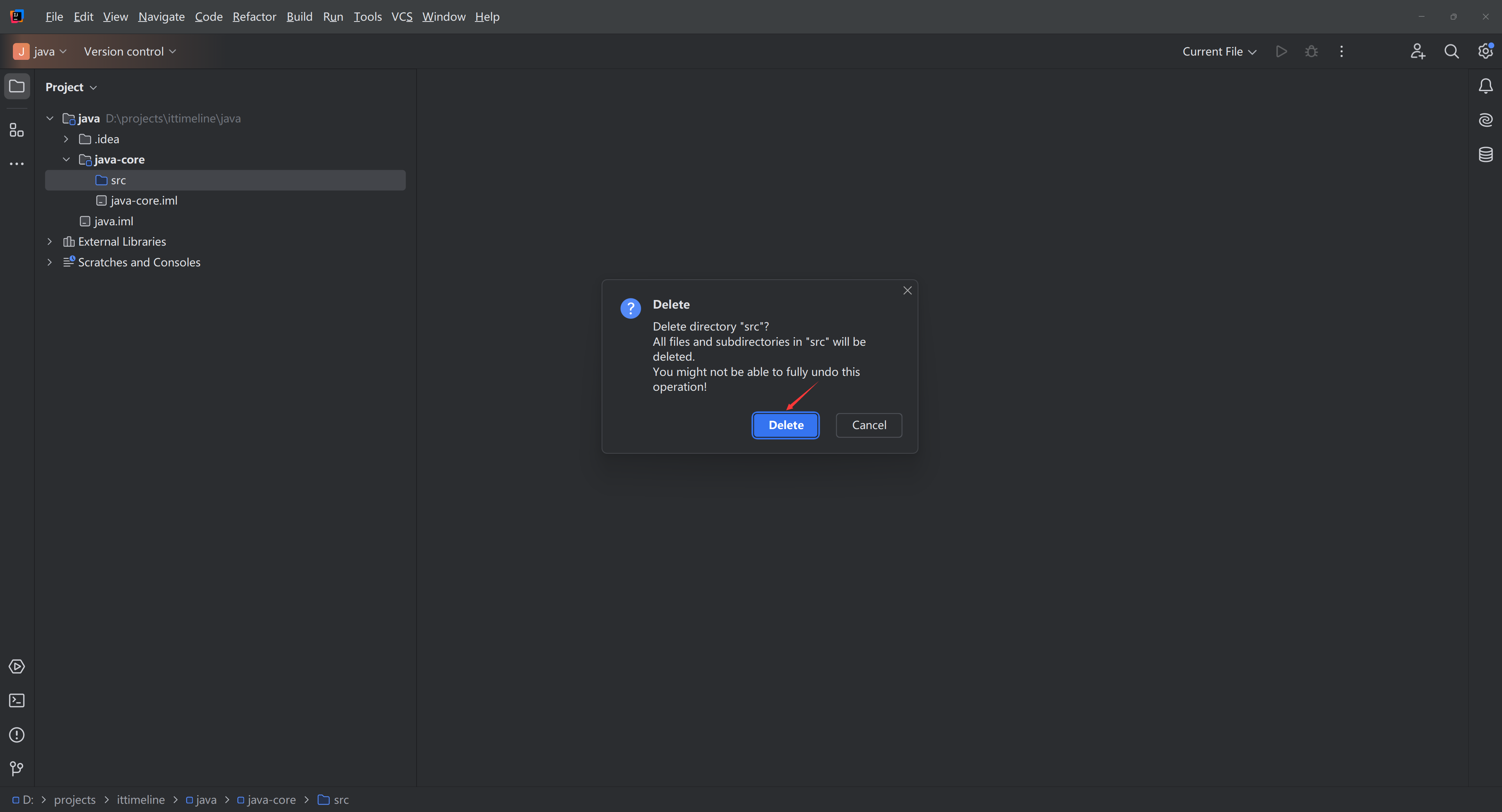Open the Structure tool window icon
The image size is (1502, 812).
(x=16, y=130)
